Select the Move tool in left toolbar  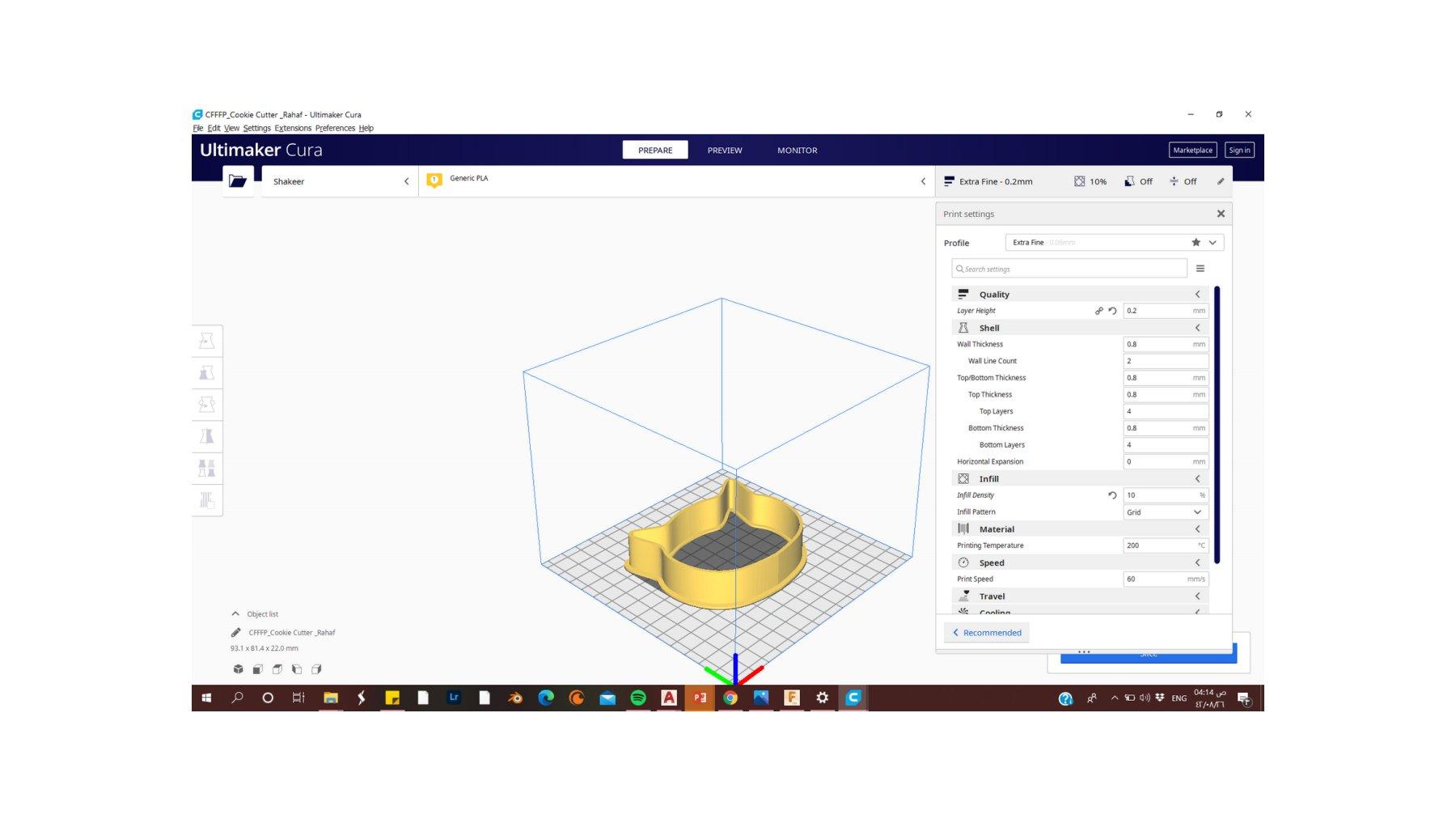coord(207,341)
